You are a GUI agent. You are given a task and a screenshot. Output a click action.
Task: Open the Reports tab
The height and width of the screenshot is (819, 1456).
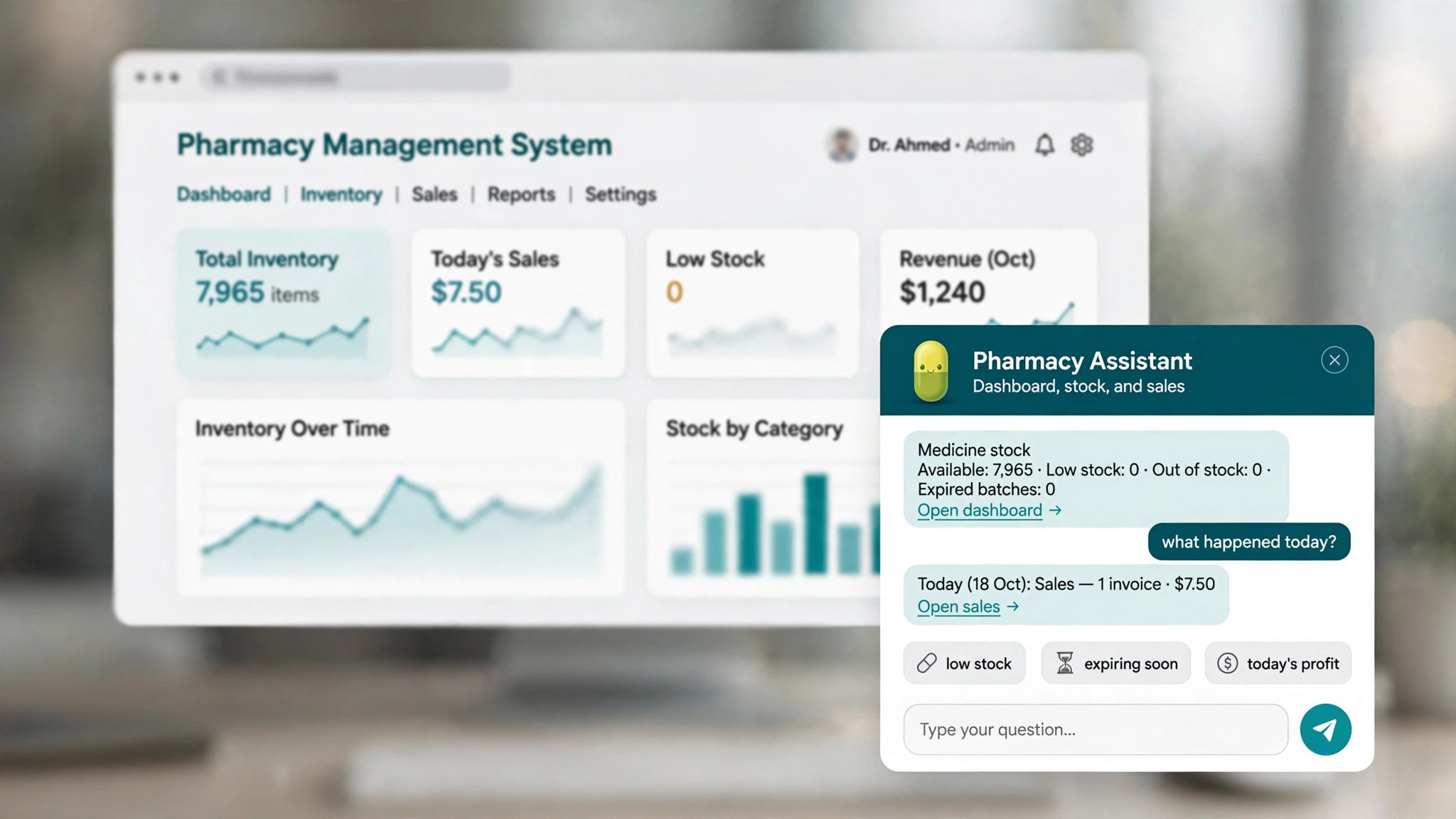tap(521, 194)
